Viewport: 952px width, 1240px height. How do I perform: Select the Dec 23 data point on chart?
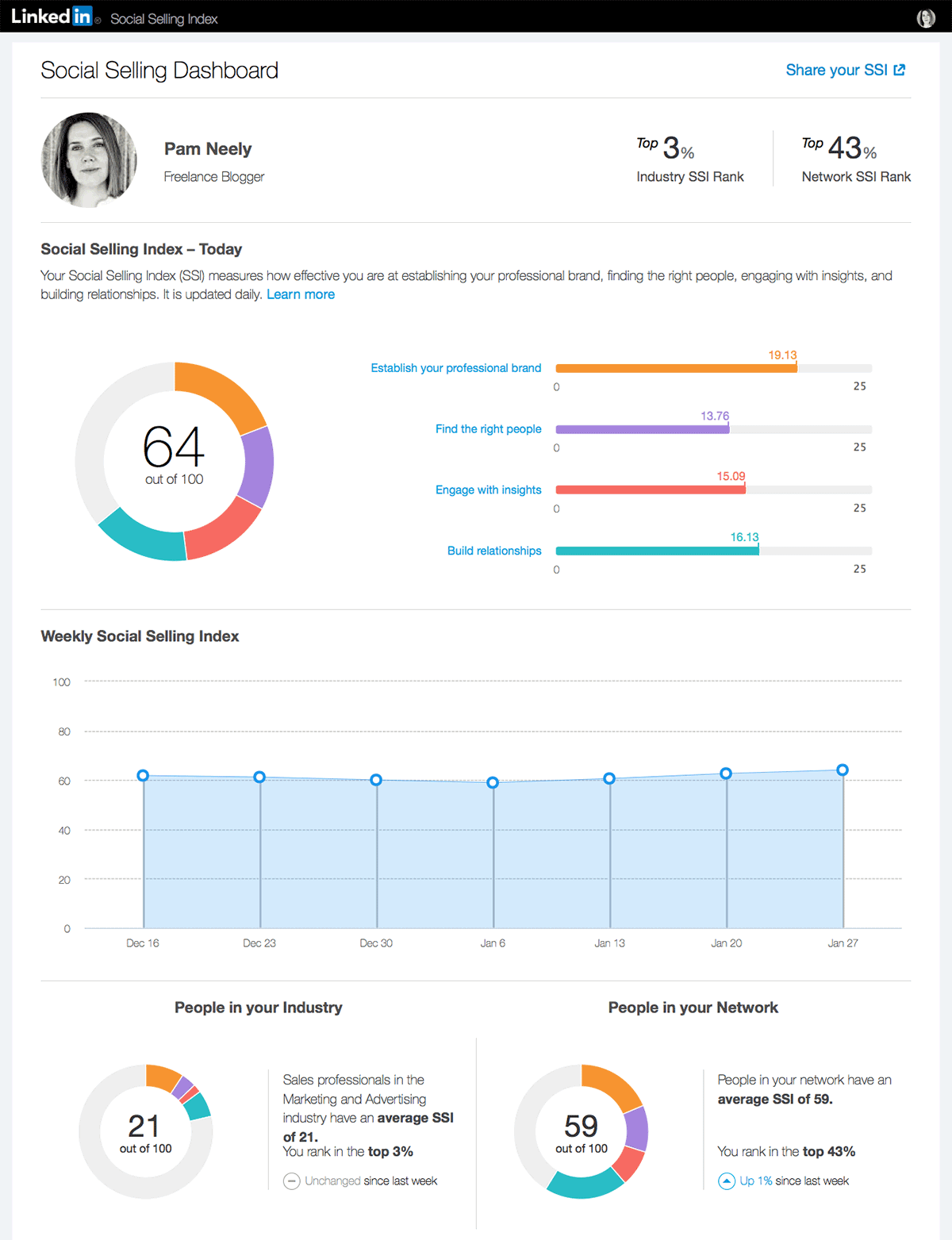click(x=259, y=777)
